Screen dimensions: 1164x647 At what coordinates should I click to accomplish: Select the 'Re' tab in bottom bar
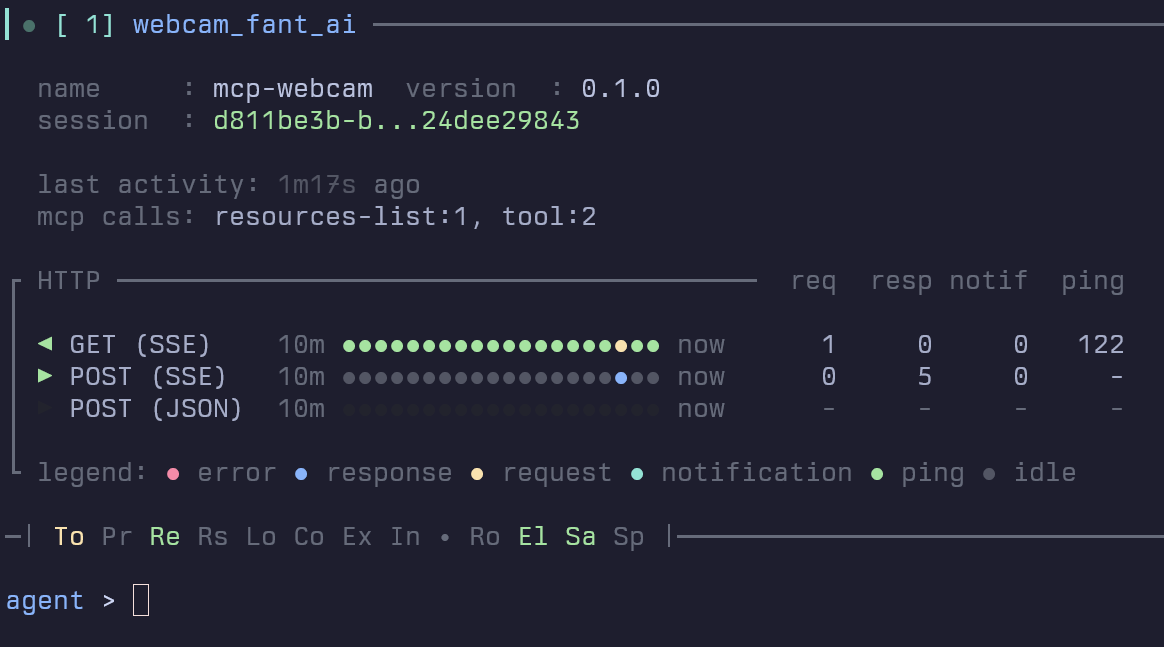coord(165,537)
